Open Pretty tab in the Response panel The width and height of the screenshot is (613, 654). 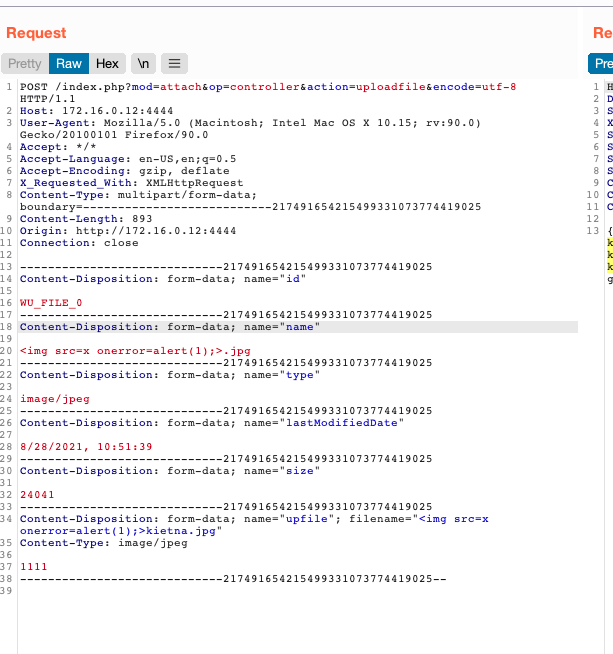tap(601, 63)
